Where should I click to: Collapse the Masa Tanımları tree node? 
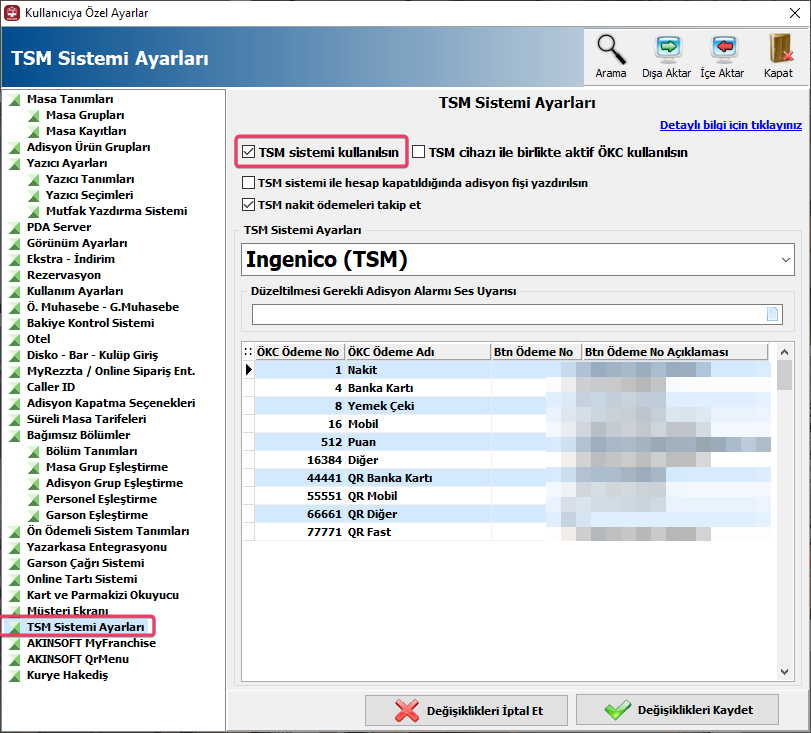pyautogui.click(x=14, y=100)
